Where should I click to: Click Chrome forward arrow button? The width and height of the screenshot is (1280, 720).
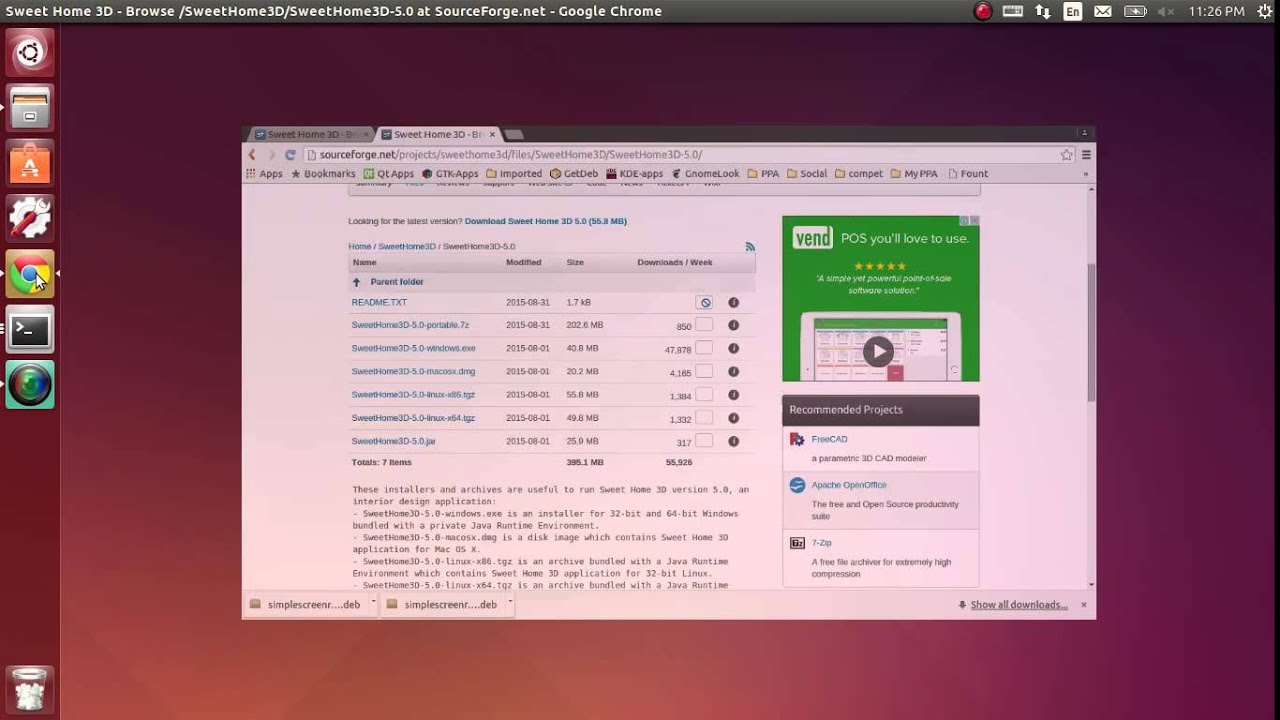[x=271, y=154]
